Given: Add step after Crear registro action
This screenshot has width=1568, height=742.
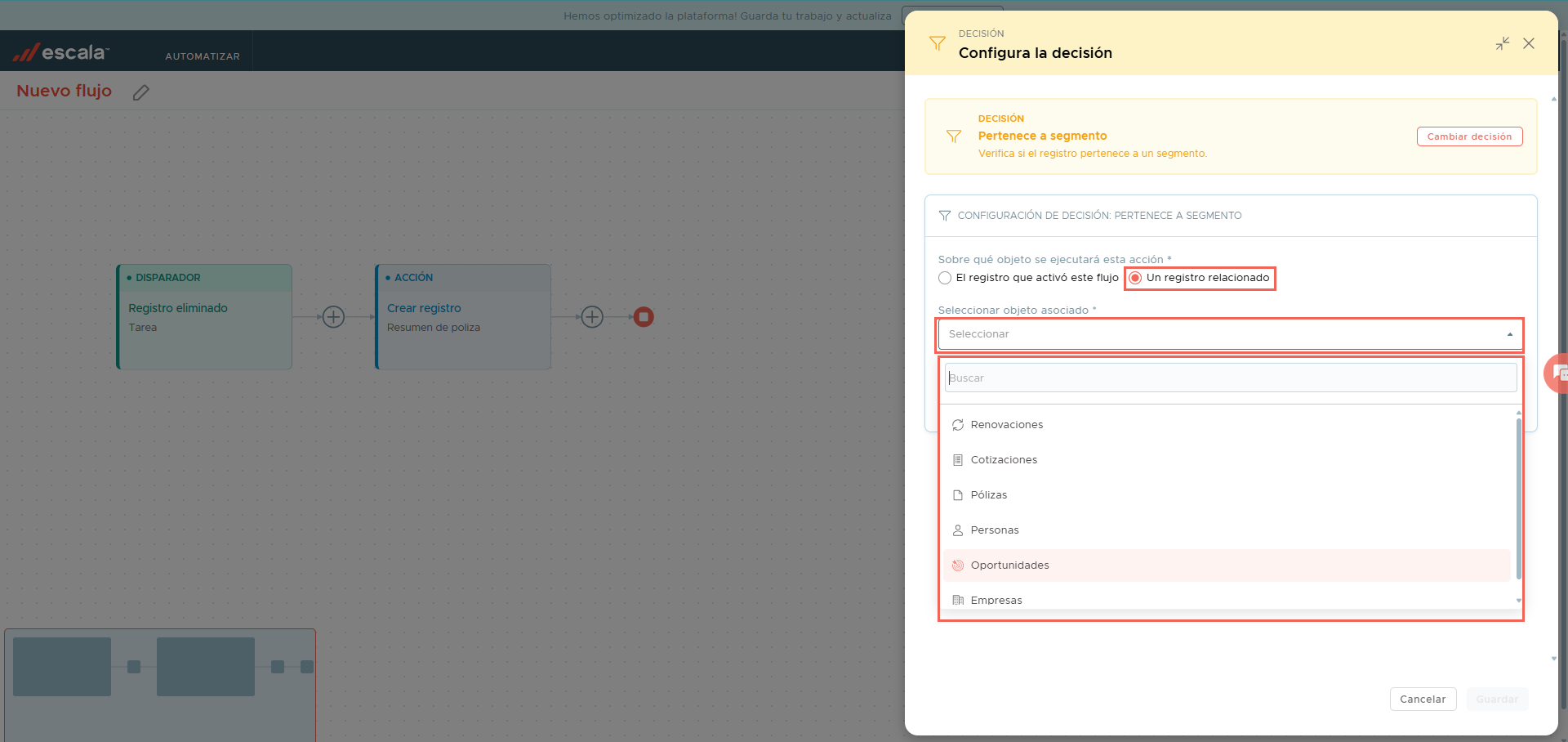Looking at the screenshot, I should click(592, 317).
